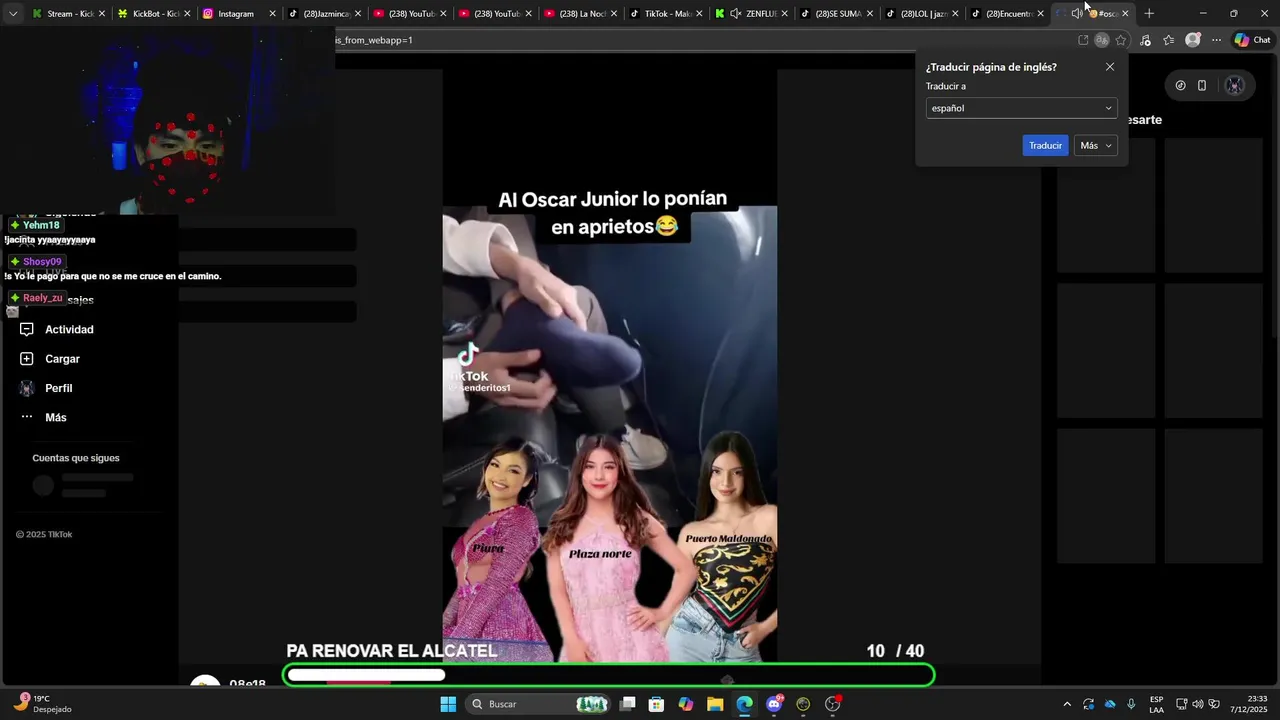Open the español language dropdown
This screenshot has width=1280, height=720.
pyautogui.click(x=1021, y=108)
